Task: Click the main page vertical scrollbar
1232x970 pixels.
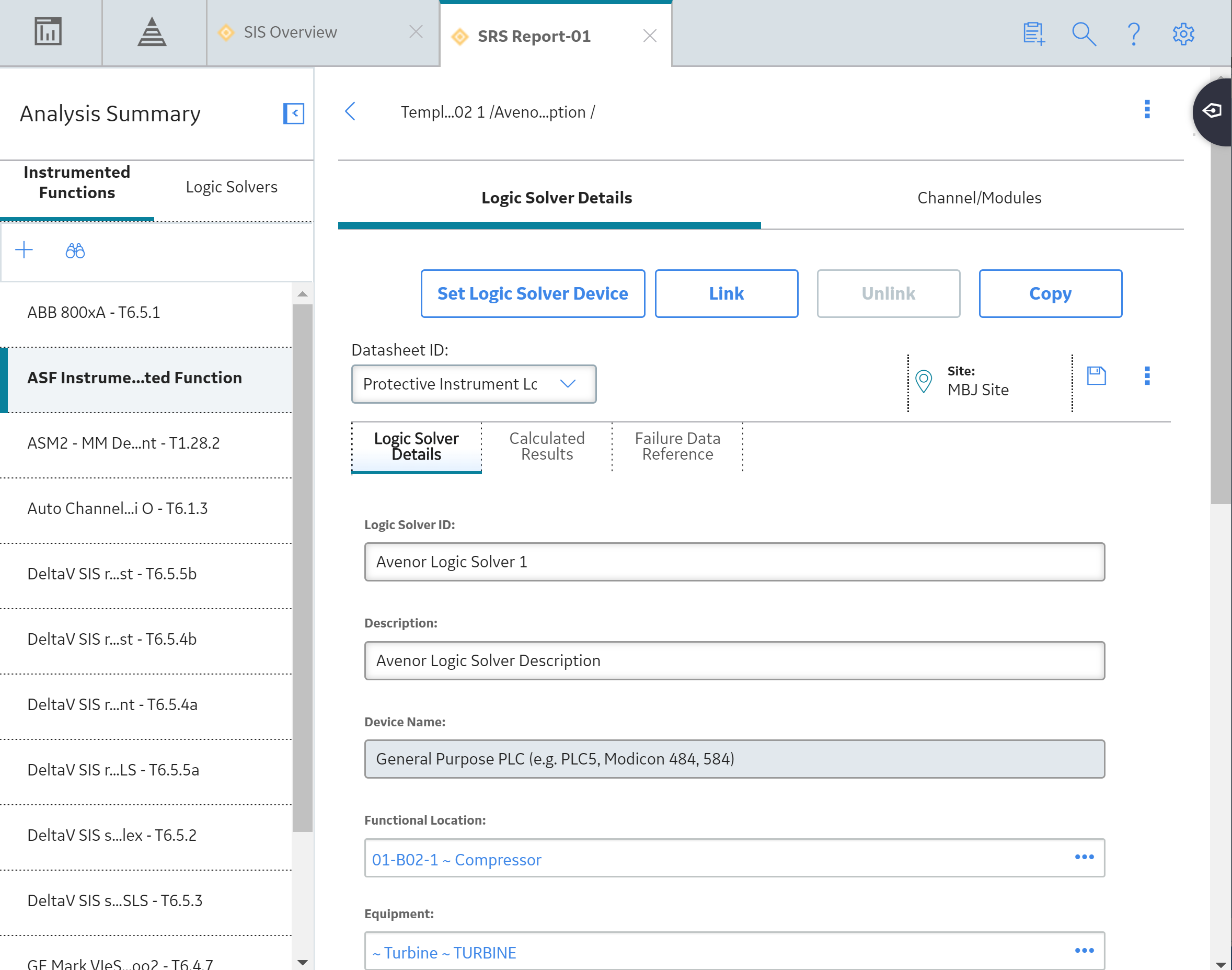Action: [1221, 295]
